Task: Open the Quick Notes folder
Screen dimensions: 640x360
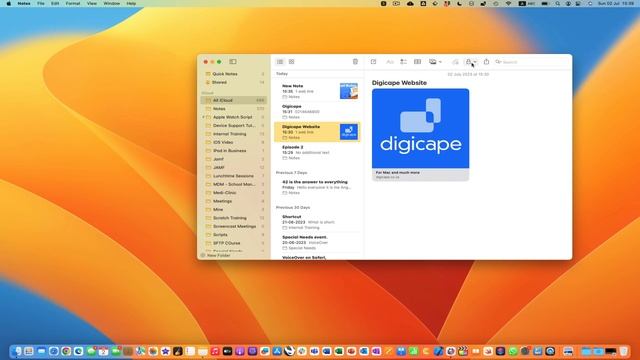Action: tap(235, 74)
